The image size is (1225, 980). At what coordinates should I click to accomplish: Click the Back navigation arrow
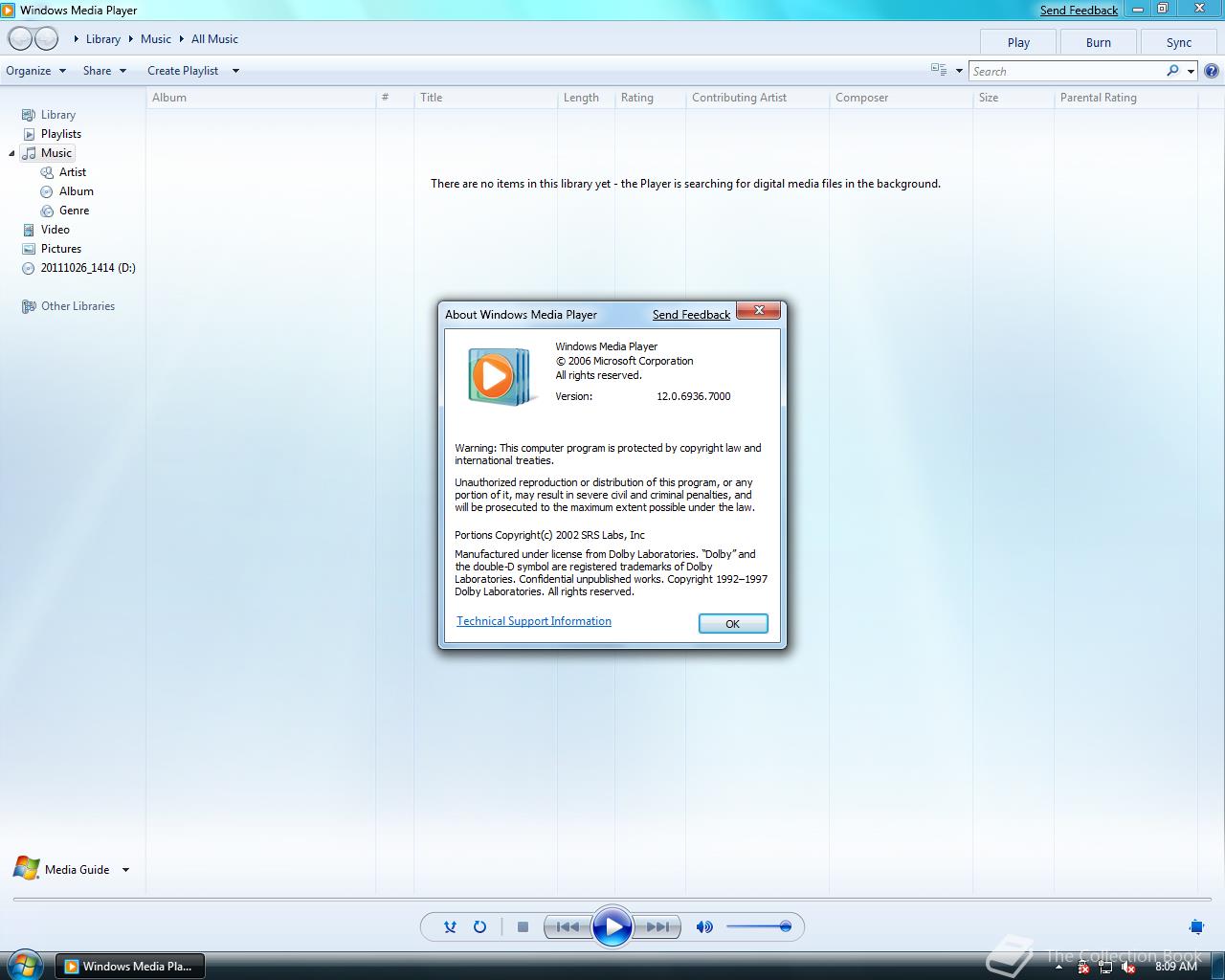pyautogui.click(x=20, y=39)
